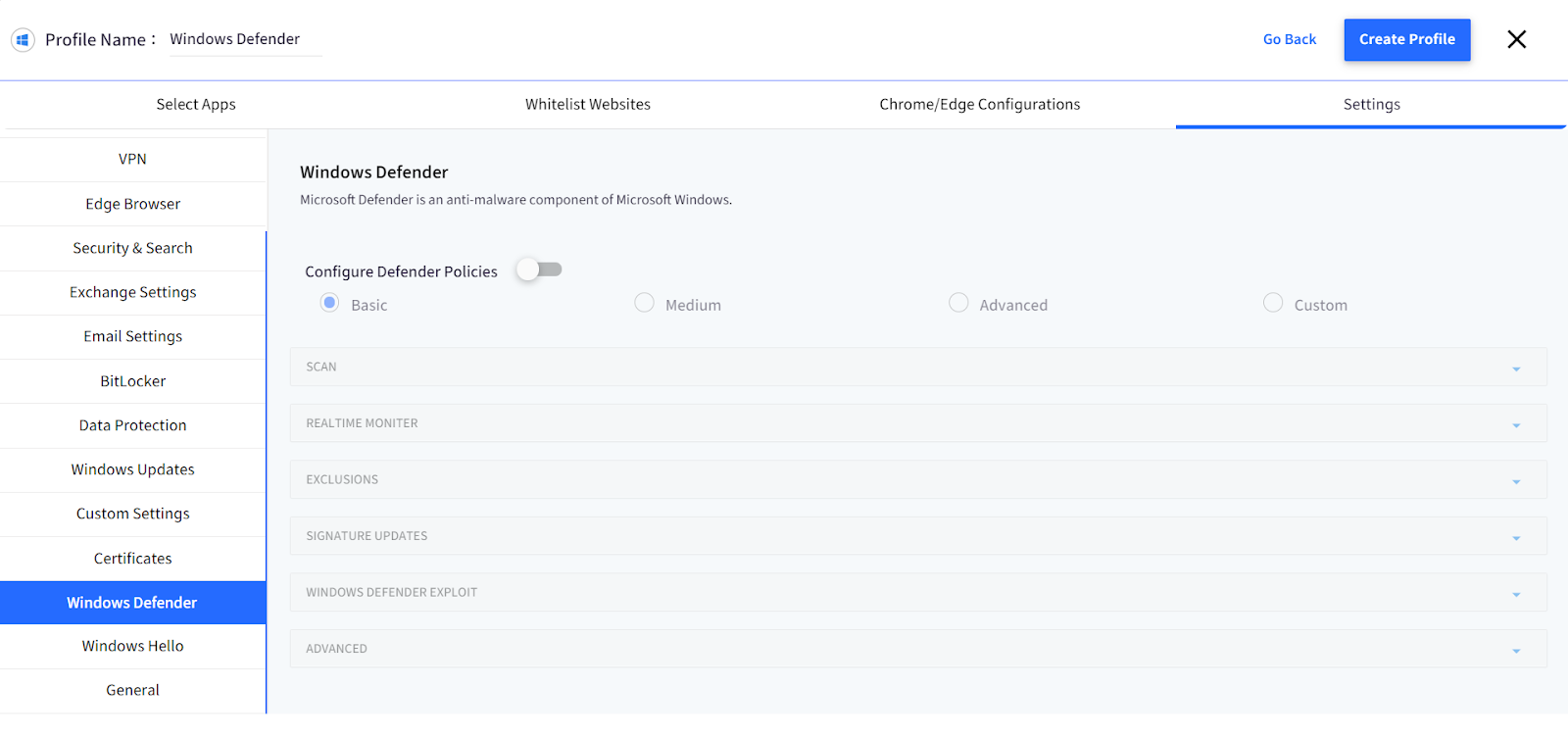Click the Create Profile button

pyautogui.click(x=1407, y=40)
